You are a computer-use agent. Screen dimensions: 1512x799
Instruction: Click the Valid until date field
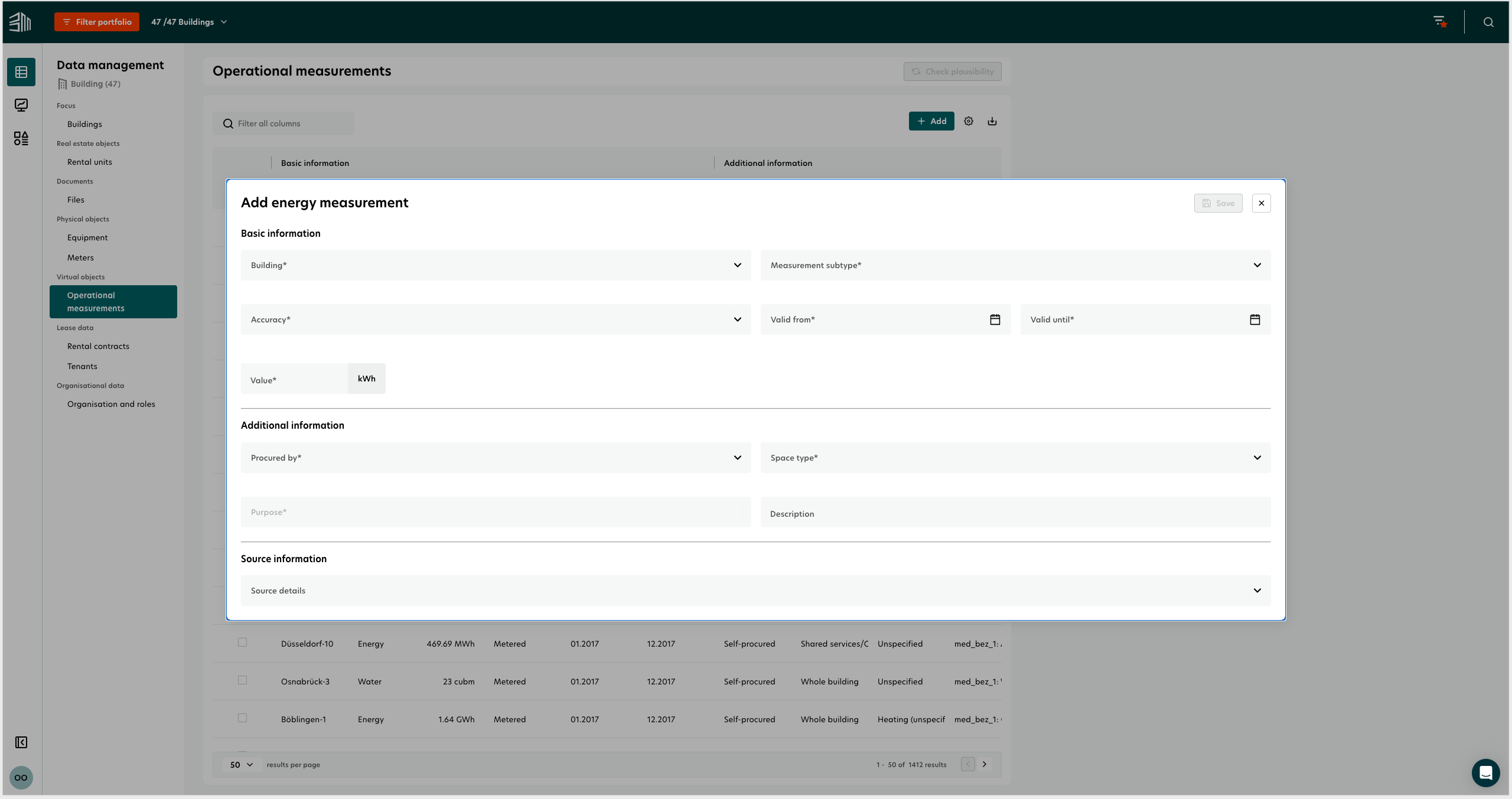click(x=1146, y=319)
